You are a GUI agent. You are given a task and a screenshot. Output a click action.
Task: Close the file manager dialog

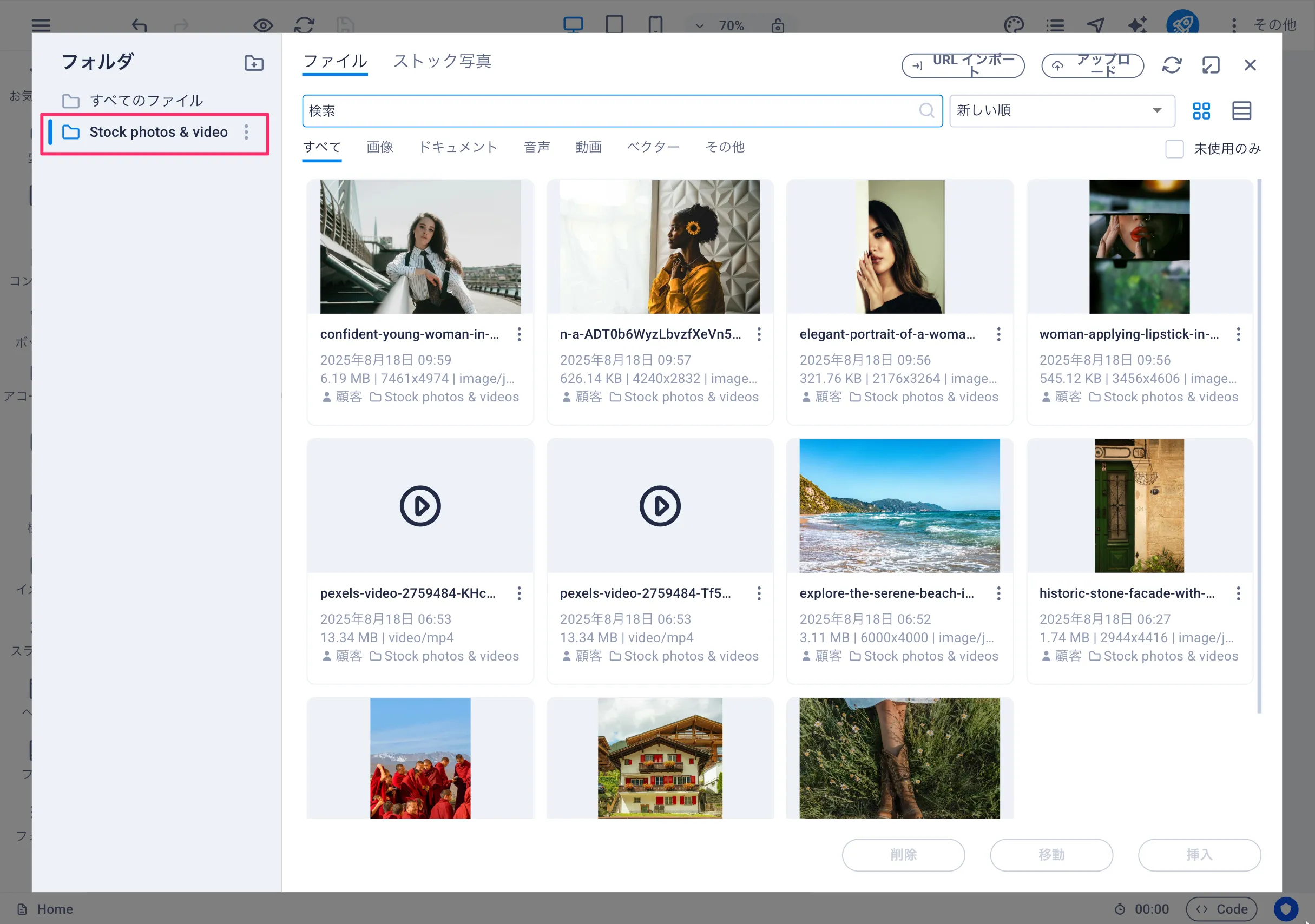(1250, 65)
